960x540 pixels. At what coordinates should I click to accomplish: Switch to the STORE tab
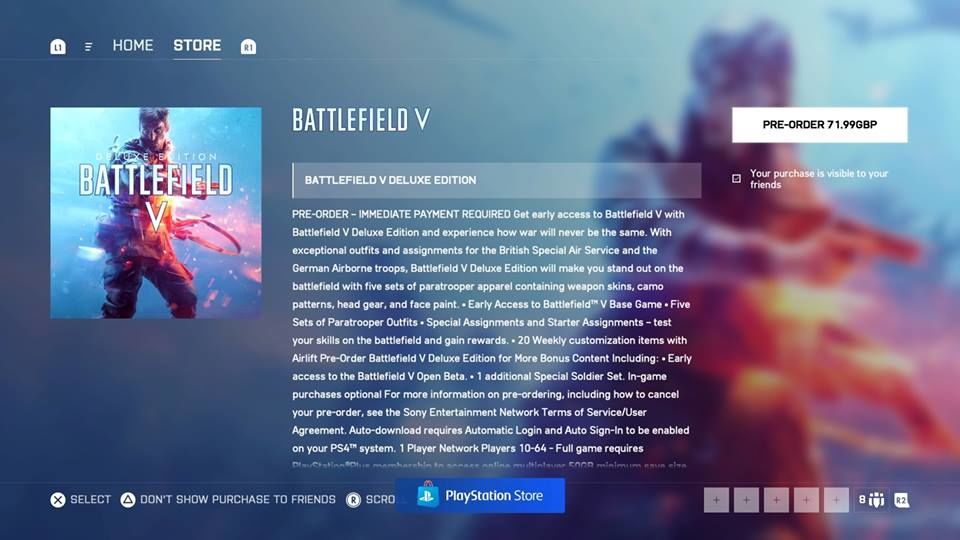tap(197, 45)
